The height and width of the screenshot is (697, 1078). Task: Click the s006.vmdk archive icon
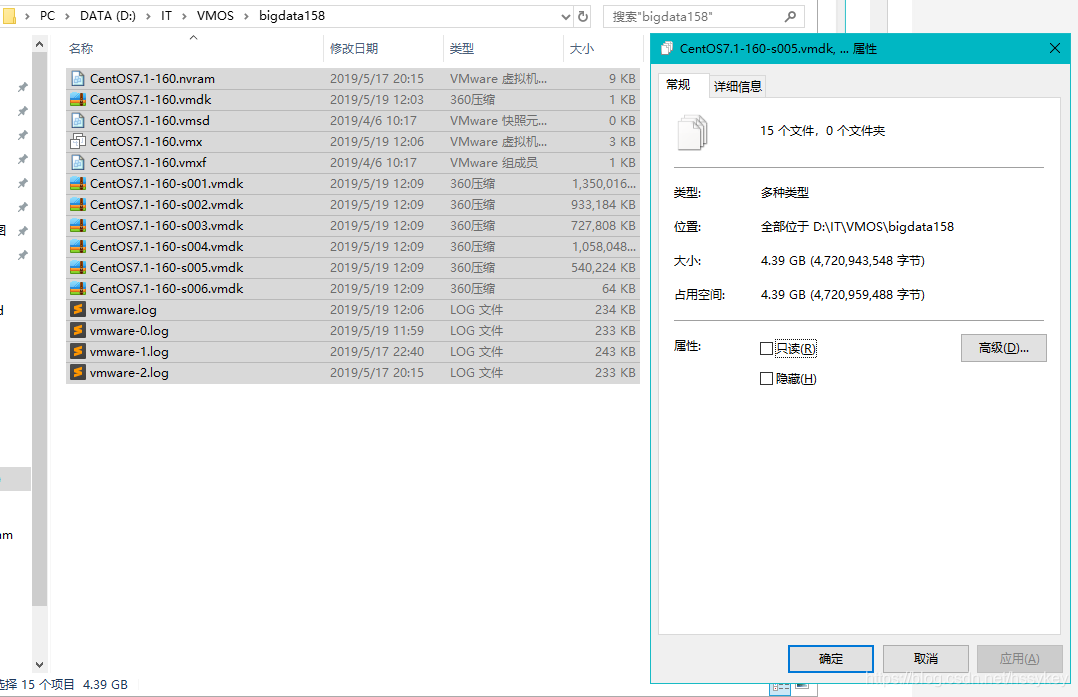78,289
